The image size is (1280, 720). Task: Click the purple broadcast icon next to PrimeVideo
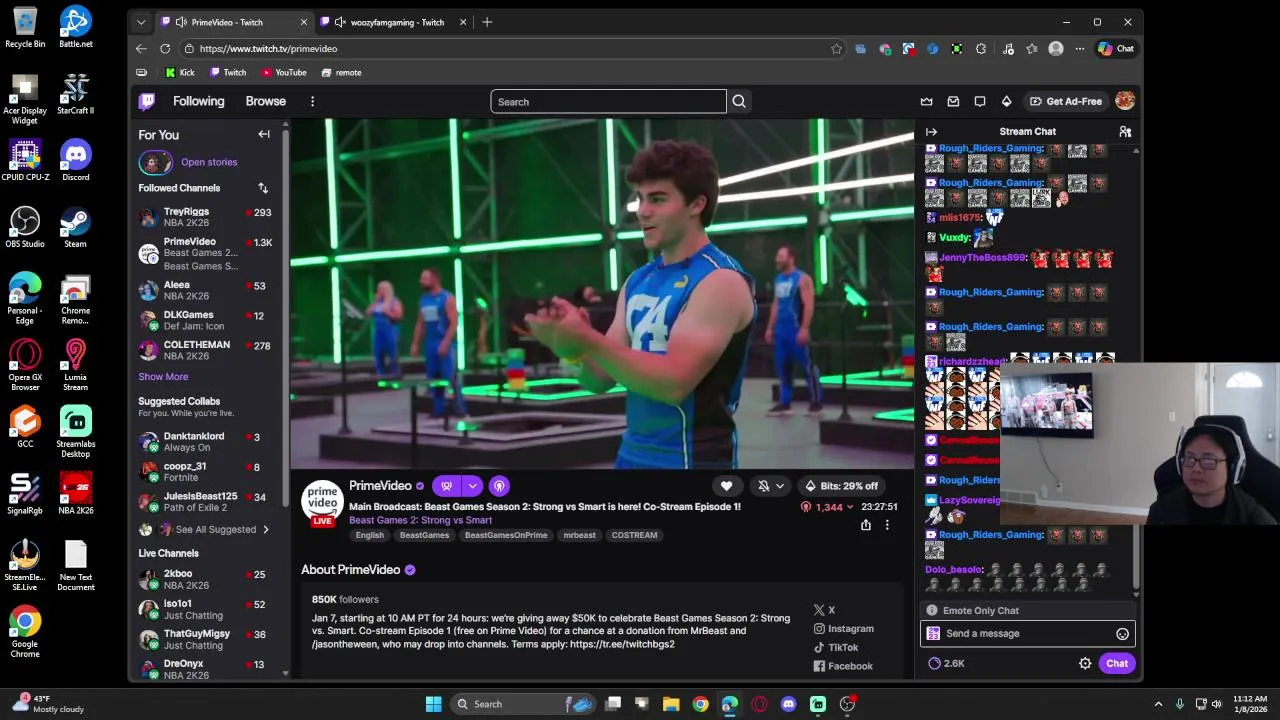tap(499, 486)
